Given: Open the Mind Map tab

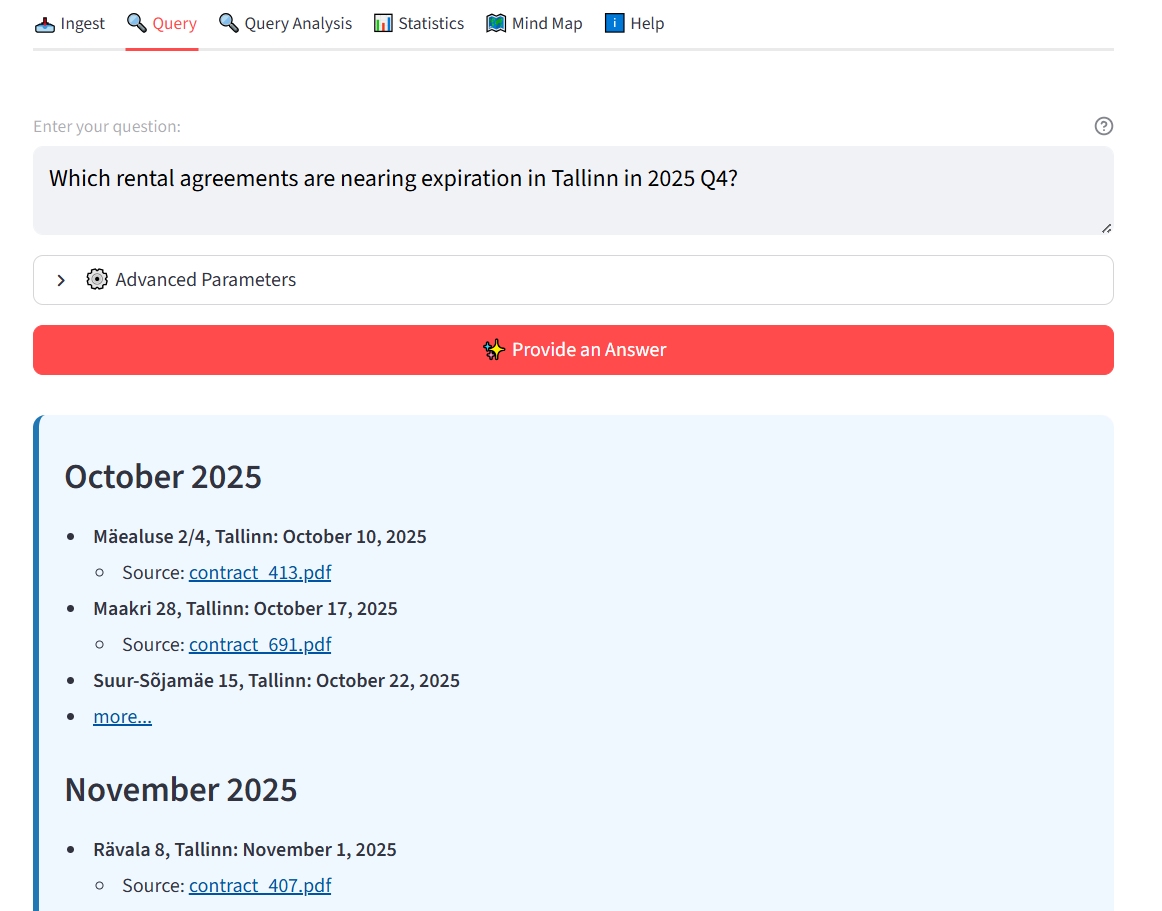Looking at the screenshot, I should (x=534, y=22).
